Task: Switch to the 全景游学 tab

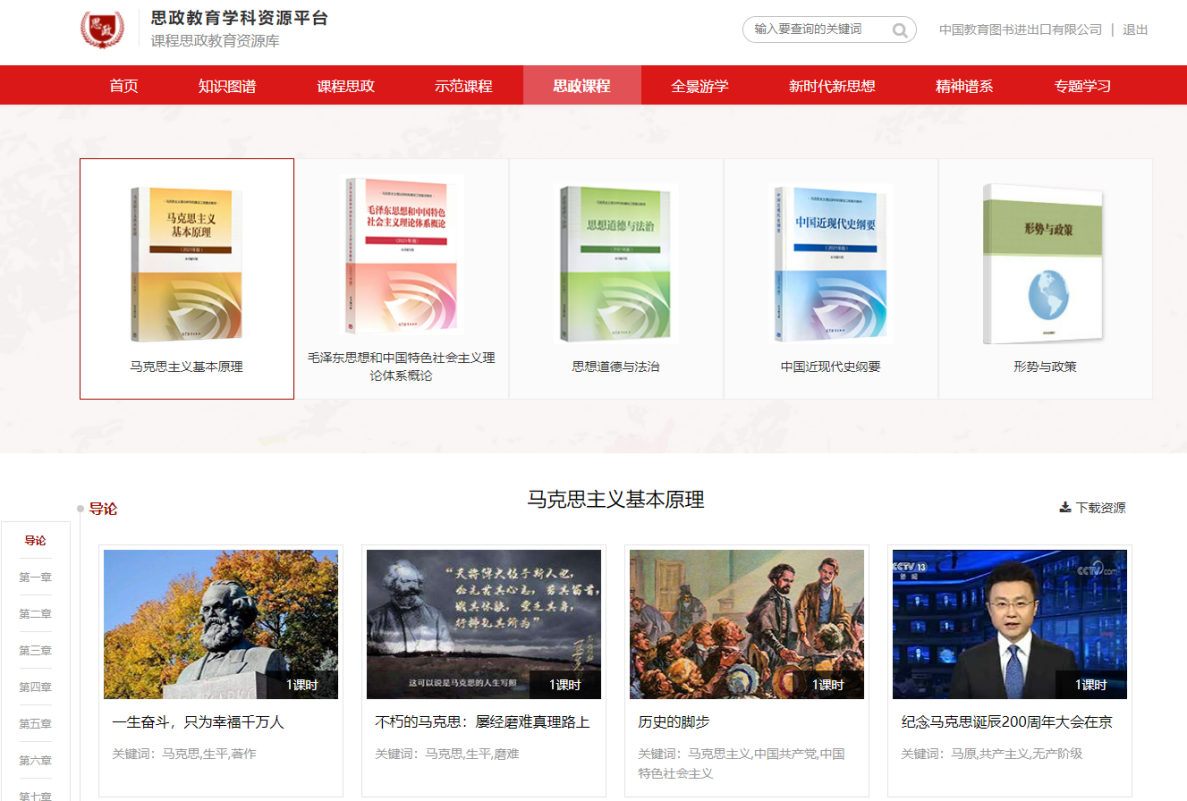Action: click(x=700, y=86)
